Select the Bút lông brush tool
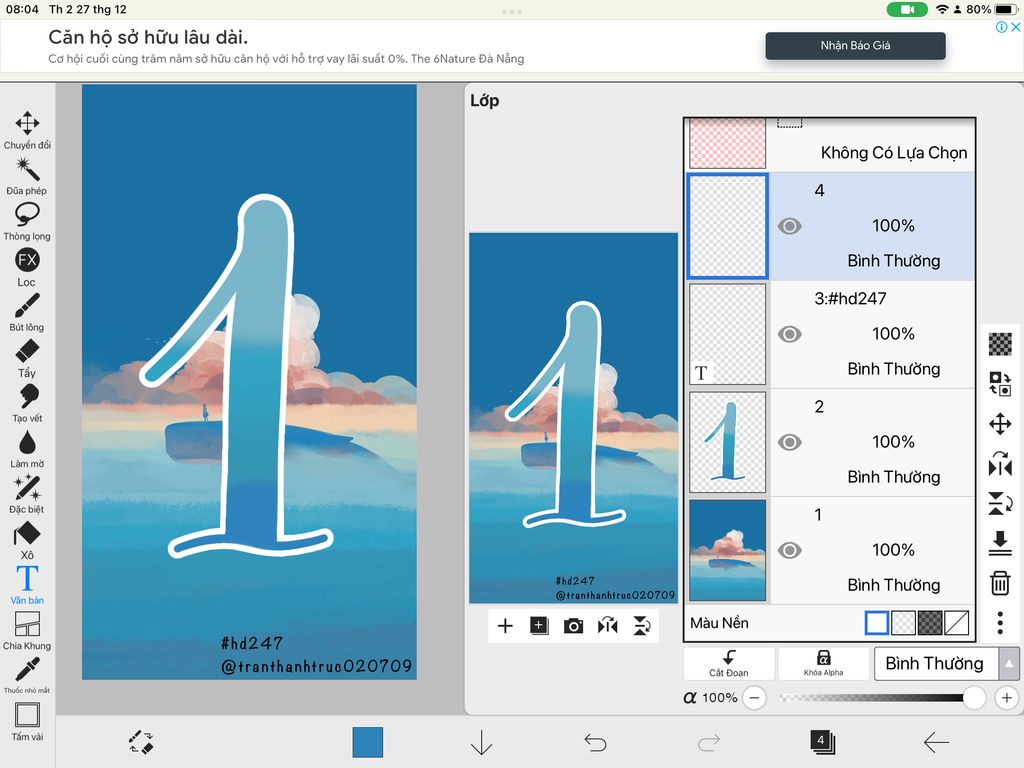Screen dimensions: 1024x768 click(27, 312)
